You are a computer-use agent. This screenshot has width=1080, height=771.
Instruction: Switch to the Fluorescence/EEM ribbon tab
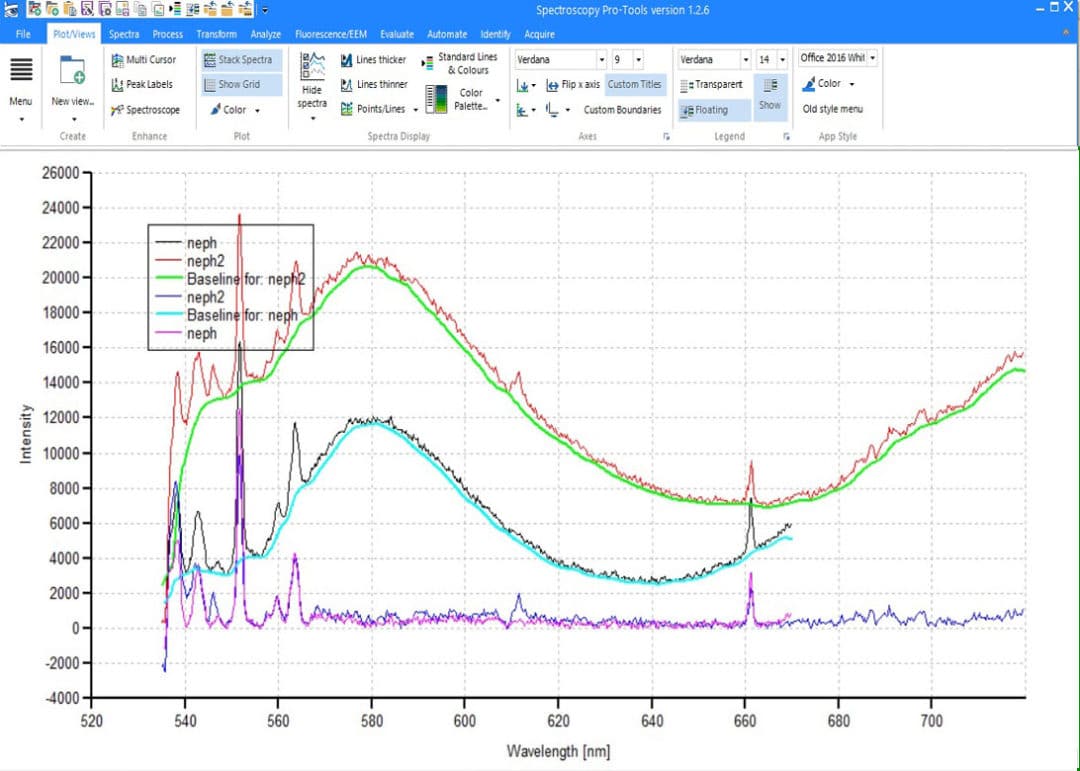click(x=330, y=33)
